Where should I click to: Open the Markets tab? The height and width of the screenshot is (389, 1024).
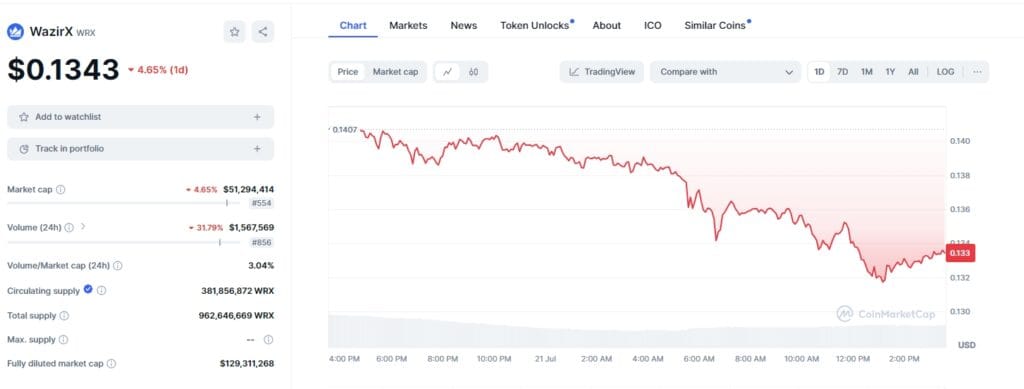click(408, 25)
